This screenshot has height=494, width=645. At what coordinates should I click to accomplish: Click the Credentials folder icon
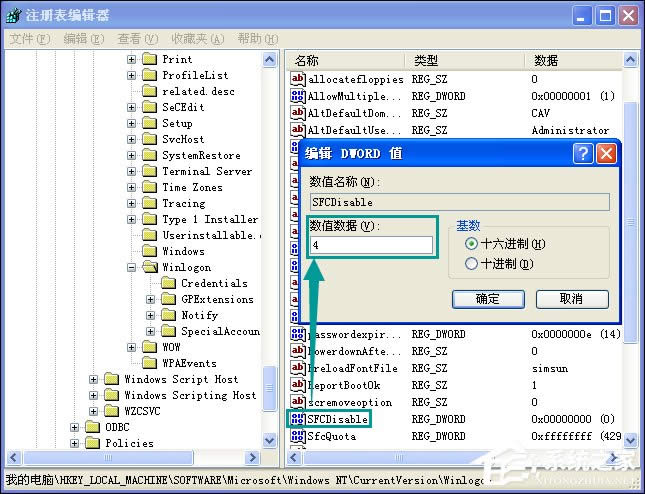(168, 283)
